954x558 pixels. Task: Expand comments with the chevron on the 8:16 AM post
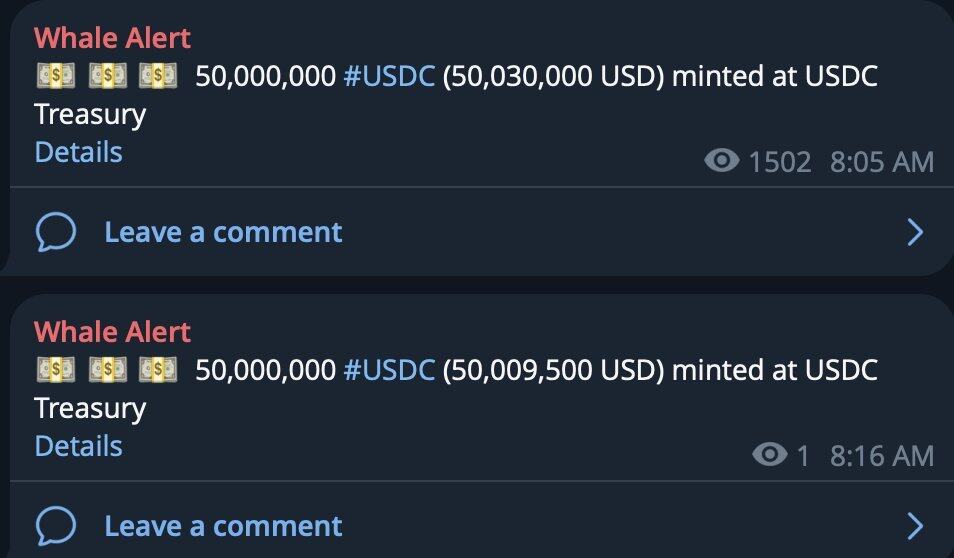pos(914,526)
